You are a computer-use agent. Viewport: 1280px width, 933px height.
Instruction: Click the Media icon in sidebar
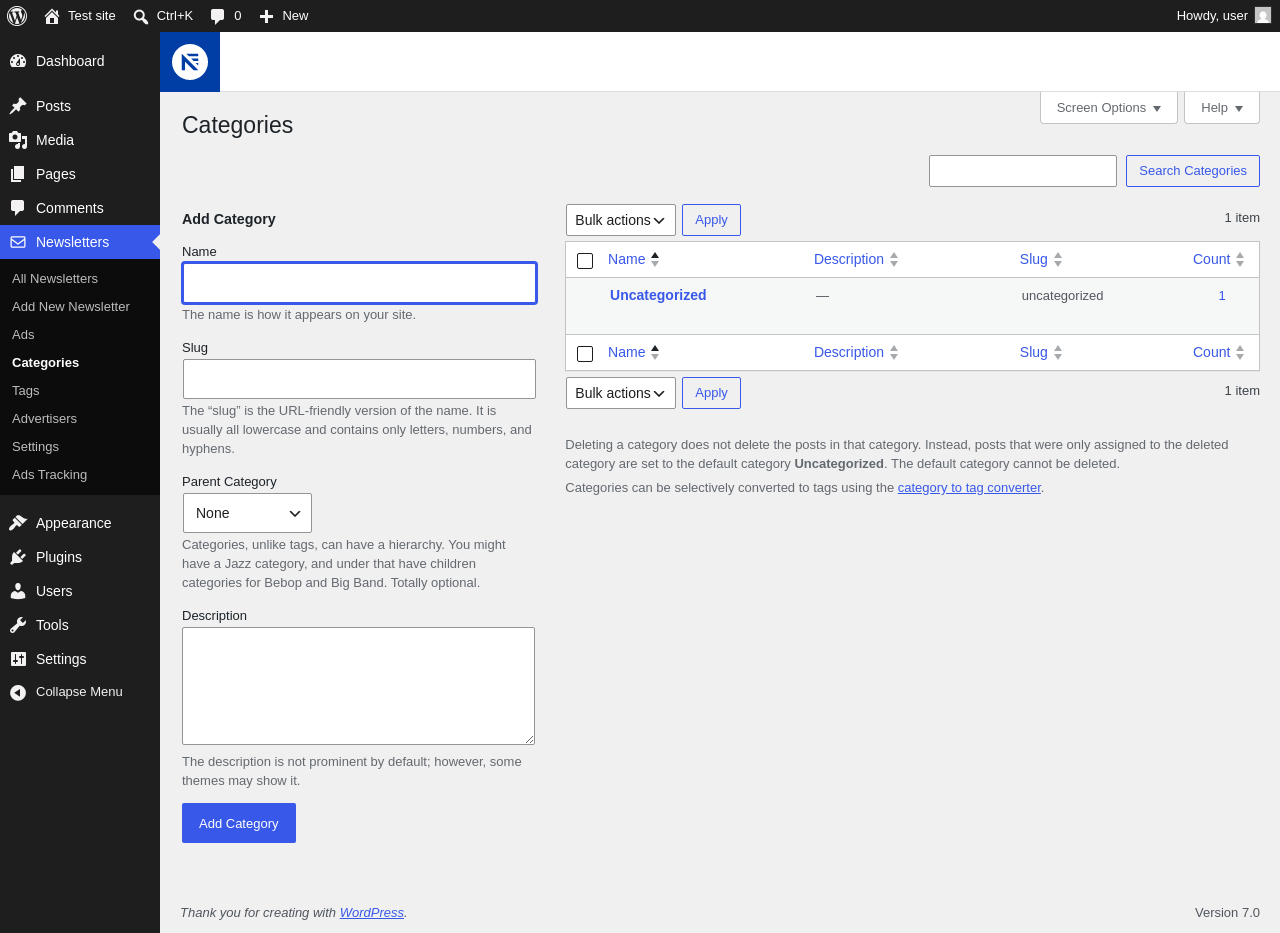coord(18,140)
